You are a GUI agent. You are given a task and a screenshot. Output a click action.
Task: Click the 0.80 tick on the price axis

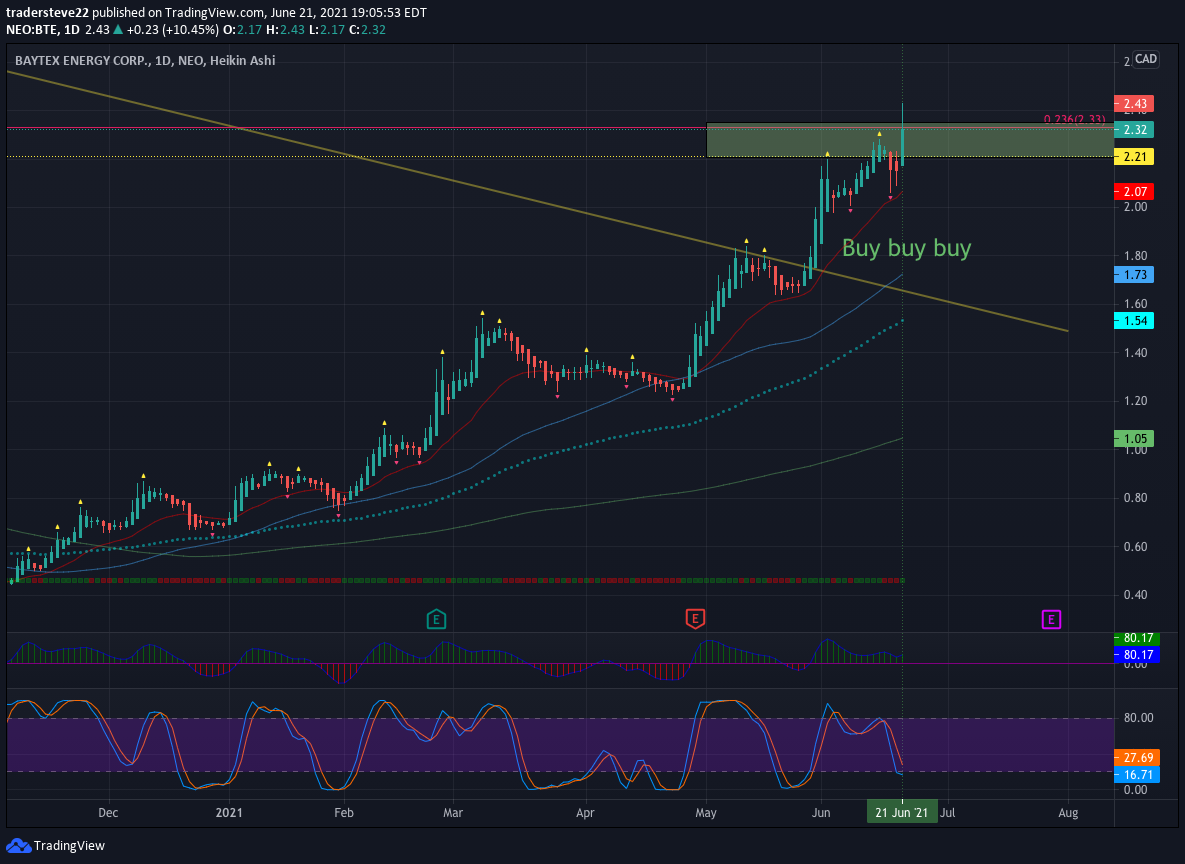[1135, 498]
